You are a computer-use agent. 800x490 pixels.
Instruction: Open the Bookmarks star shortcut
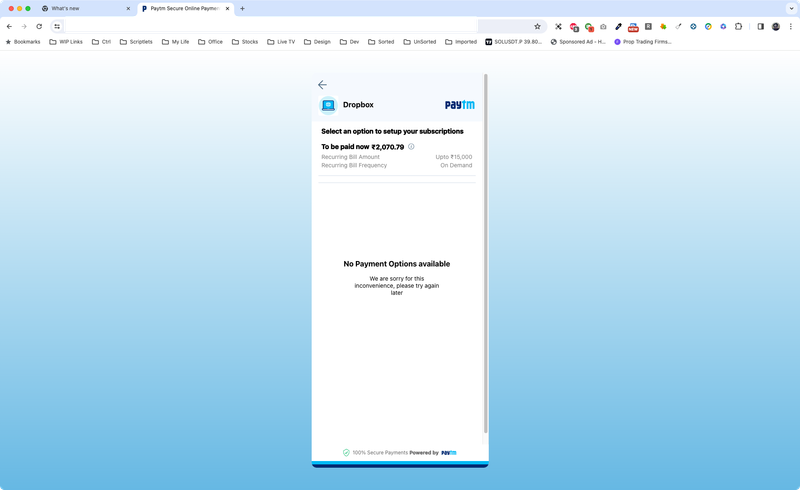(23, 42)
